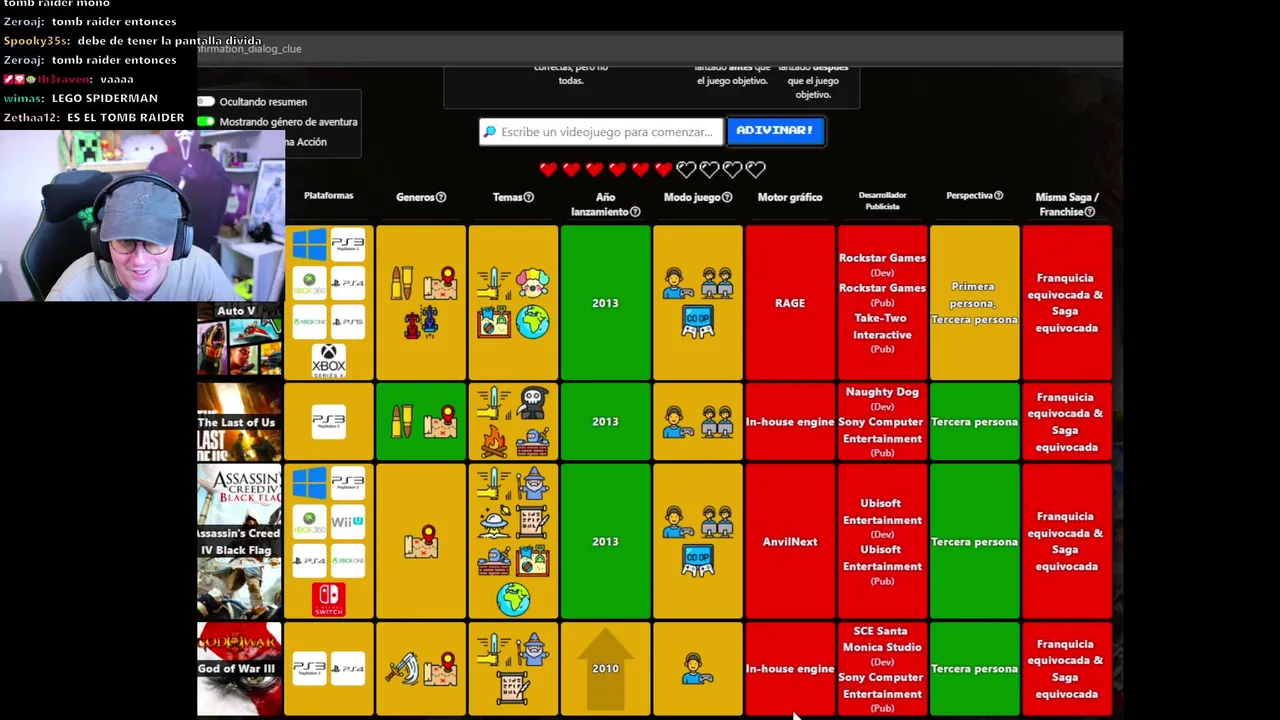1280x720 pixels.
Task: Click the Grand Theft Auto V cover thumbnail
Action: point(239,341)
